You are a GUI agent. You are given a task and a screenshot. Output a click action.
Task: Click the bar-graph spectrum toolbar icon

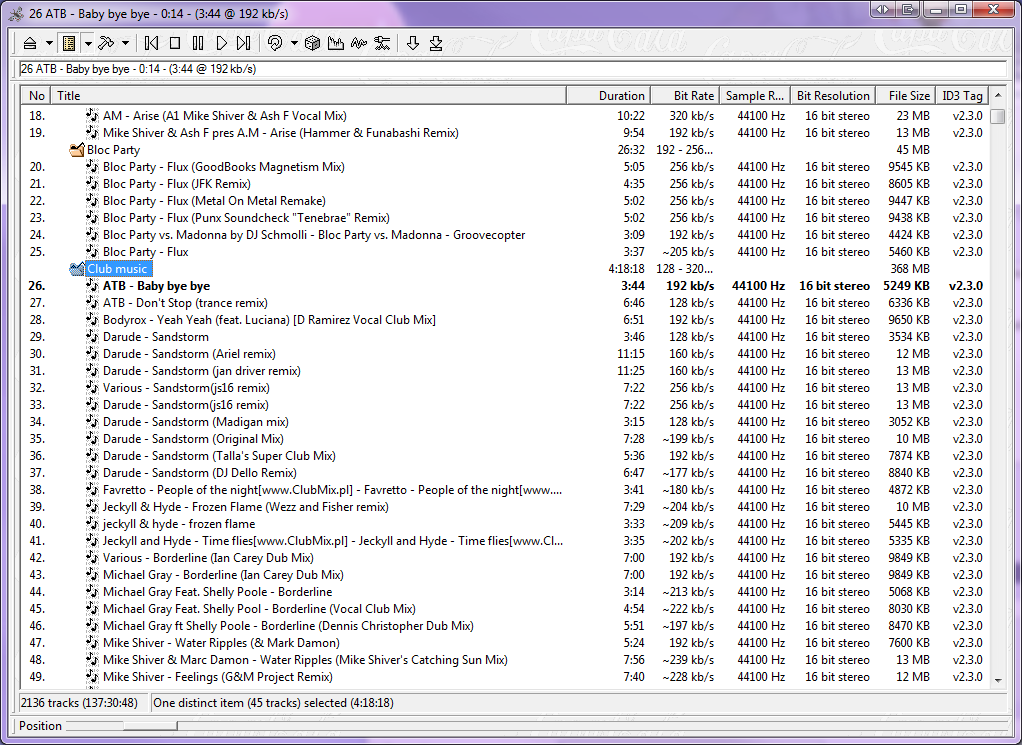[336, 43]
